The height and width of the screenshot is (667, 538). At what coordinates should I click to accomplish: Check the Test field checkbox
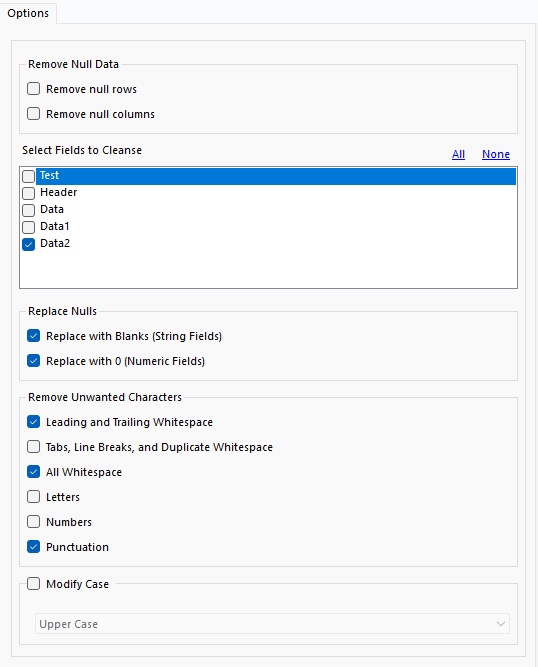(x=28, y=176)
